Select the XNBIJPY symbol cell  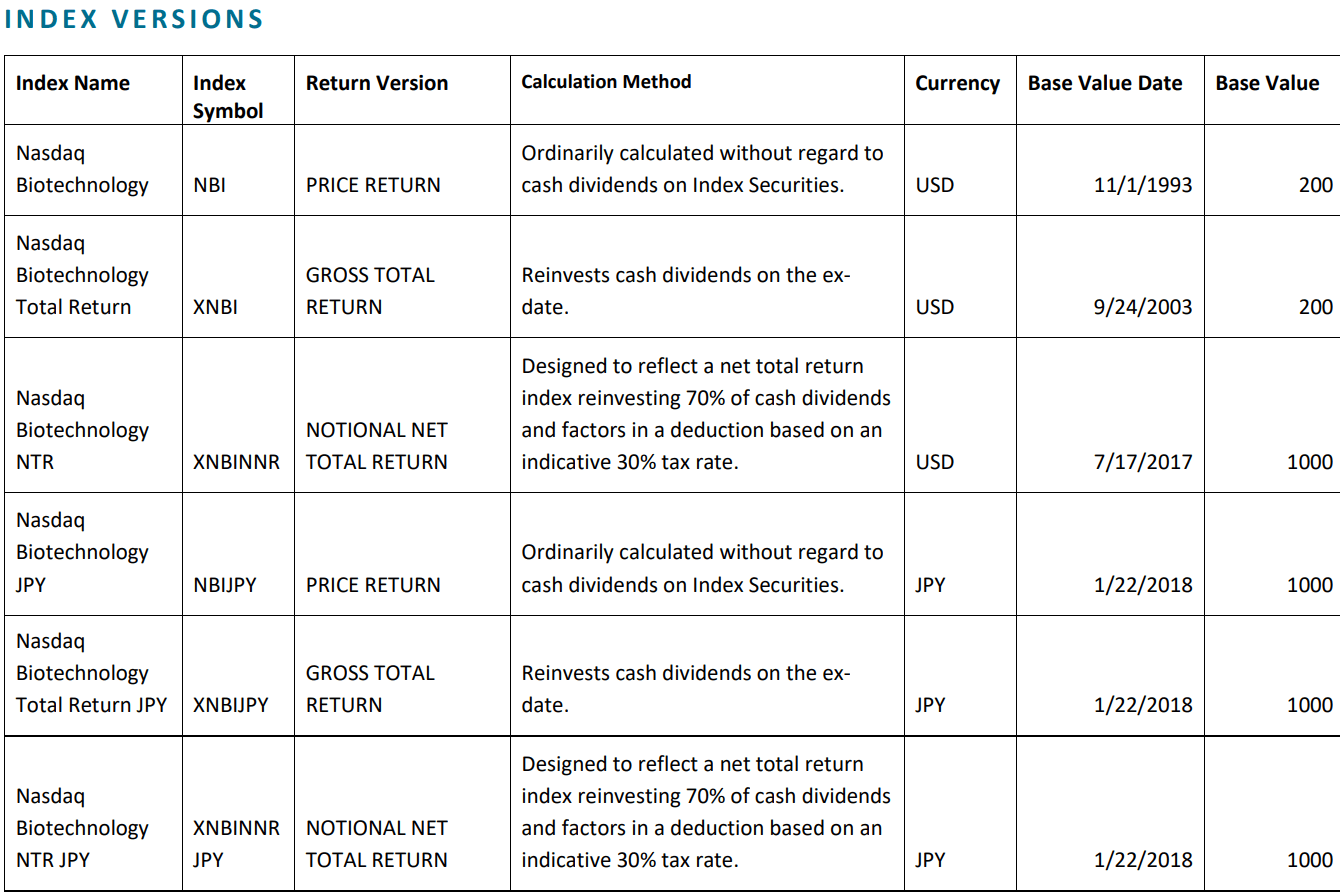pyautogui.click(x=230, y=705)
